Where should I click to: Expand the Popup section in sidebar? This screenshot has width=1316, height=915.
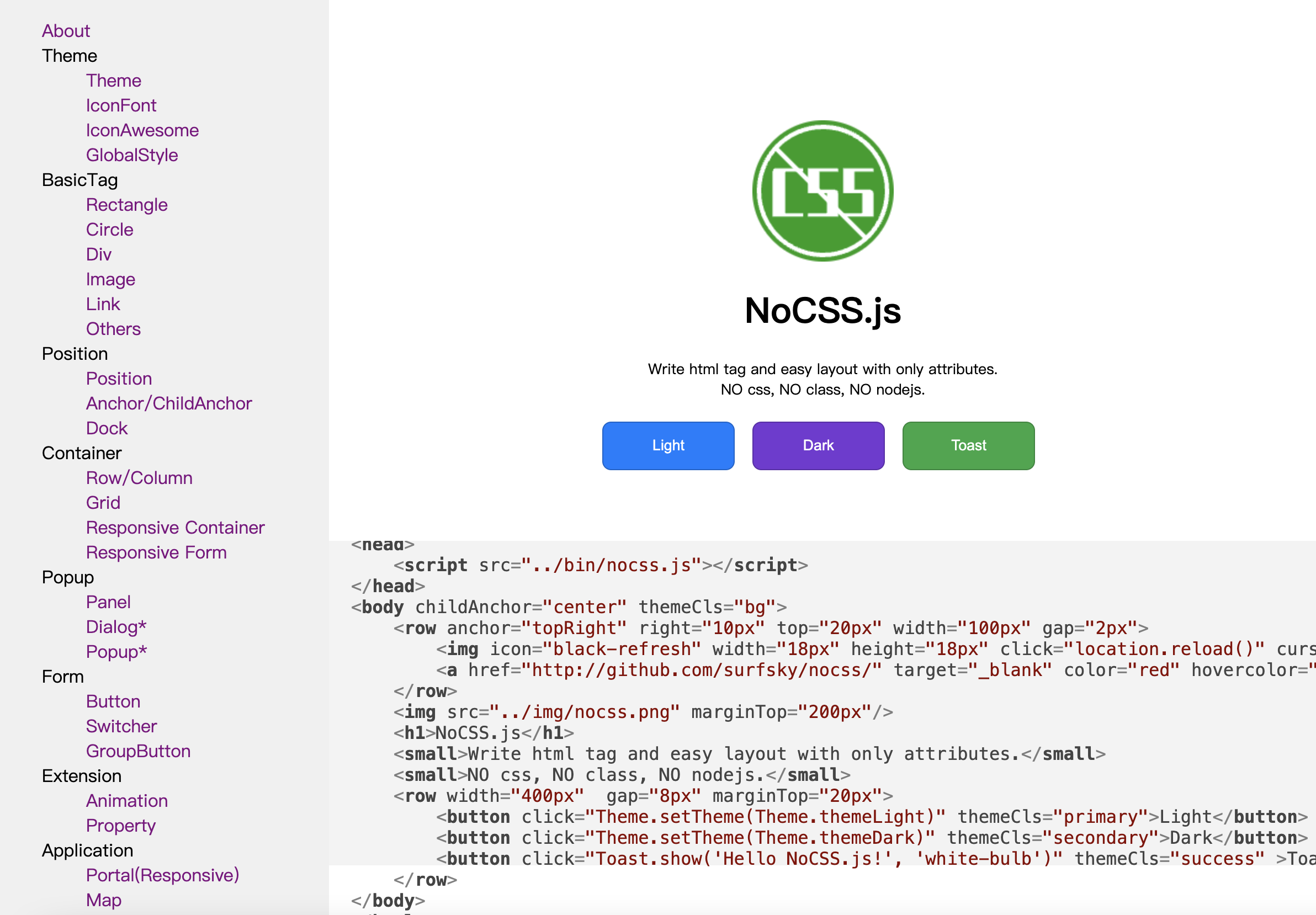click(x=67, y=577)
